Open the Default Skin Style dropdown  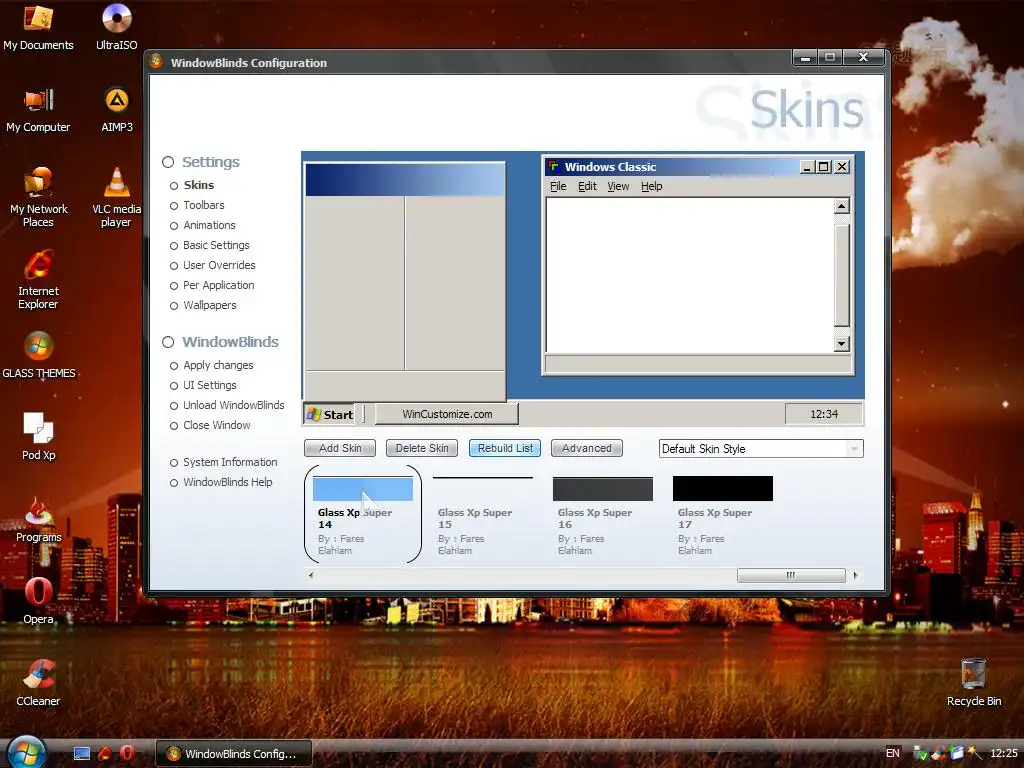pyautogui.click(x=761, y=449)
